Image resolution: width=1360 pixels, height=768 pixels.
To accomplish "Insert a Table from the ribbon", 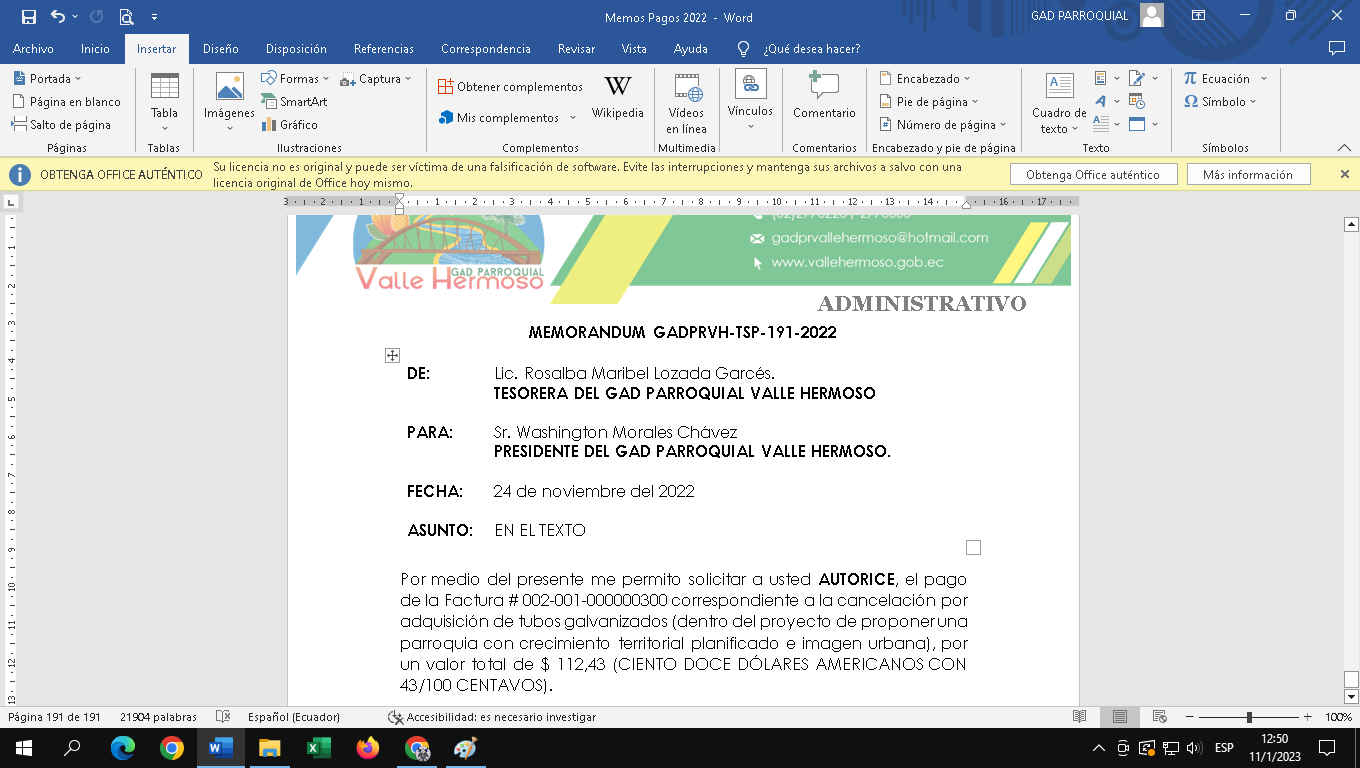I will tap(164, 102).
